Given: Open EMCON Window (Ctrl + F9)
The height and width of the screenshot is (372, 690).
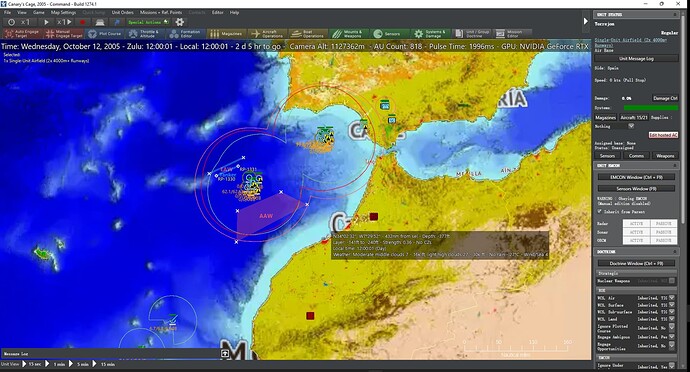Looking at the screenshot, I should click(x=636, y=177).
